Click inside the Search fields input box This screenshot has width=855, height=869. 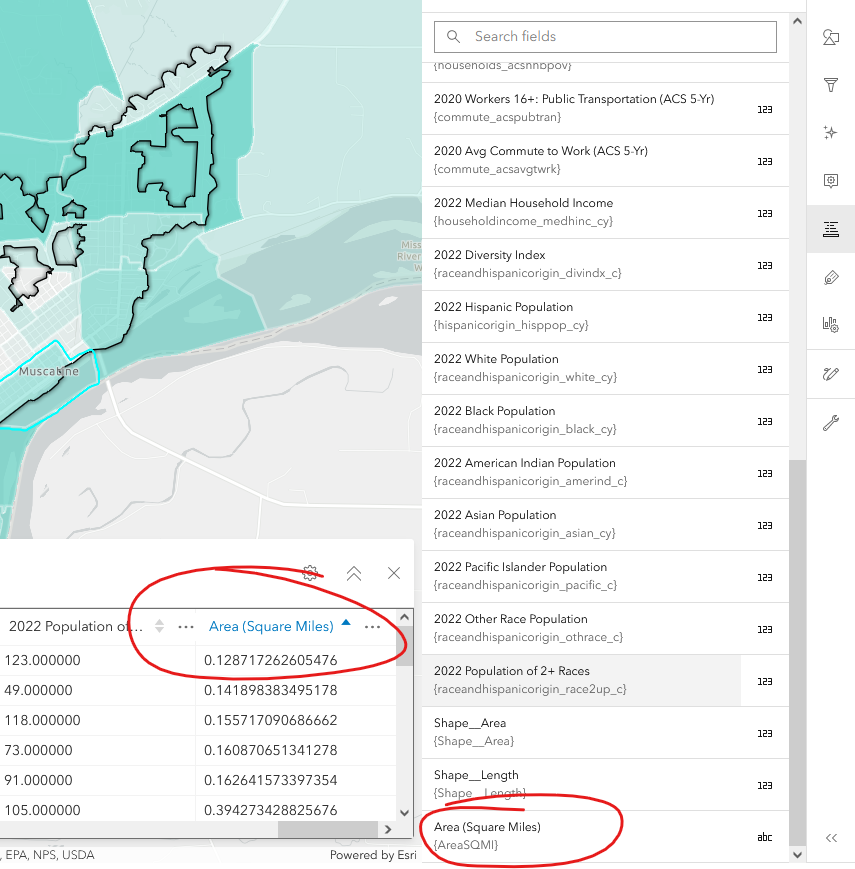[605, 36]
